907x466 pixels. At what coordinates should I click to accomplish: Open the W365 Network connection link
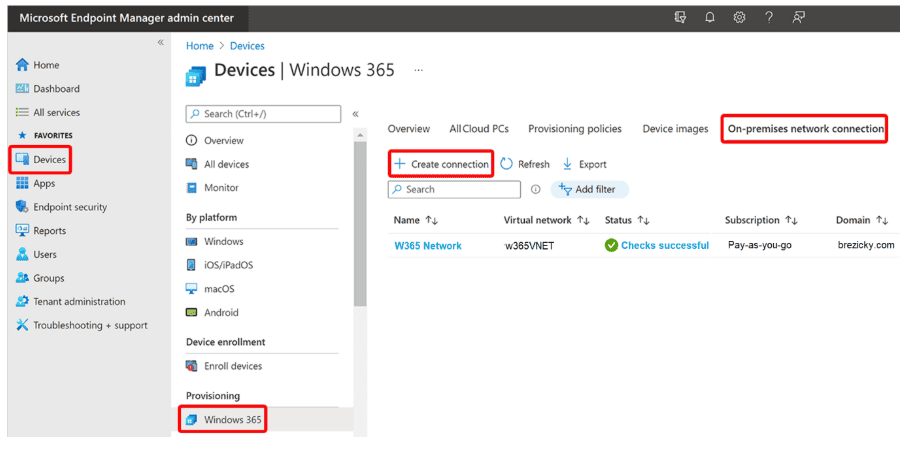[x=427, y=246]
